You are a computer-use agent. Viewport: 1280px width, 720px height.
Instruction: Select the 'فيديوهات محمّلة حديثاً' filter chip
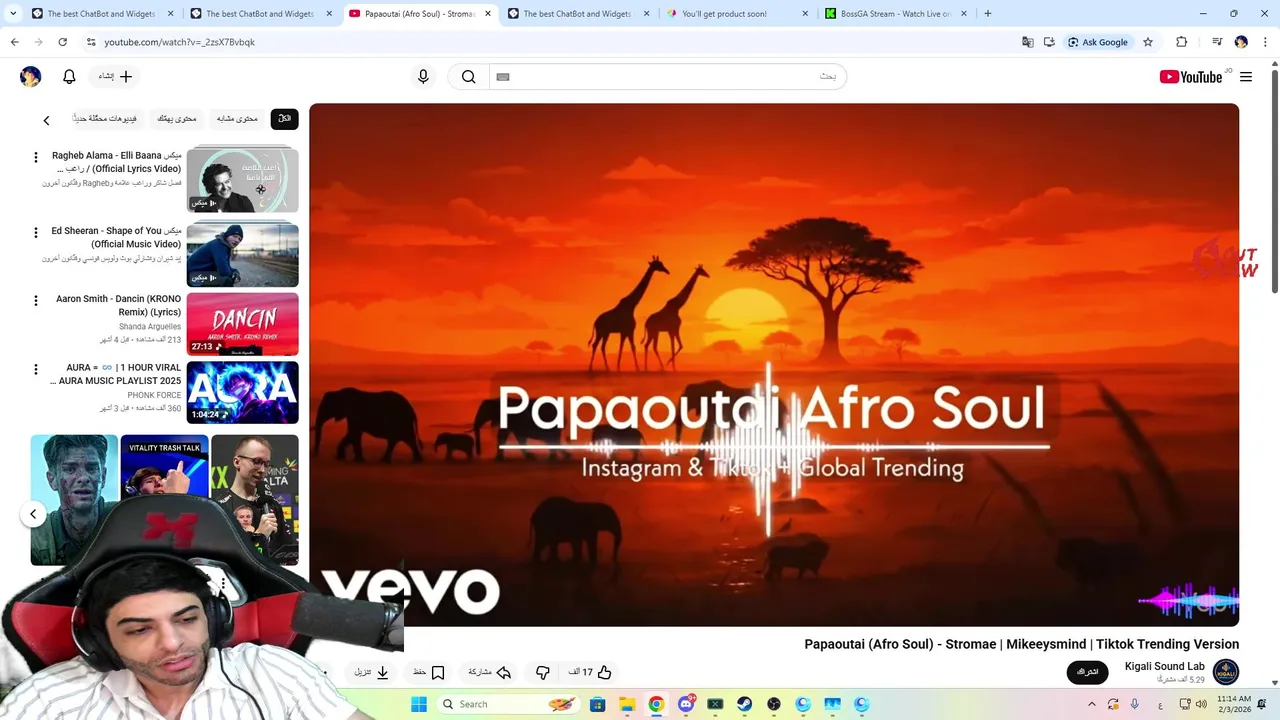(106, 118)
